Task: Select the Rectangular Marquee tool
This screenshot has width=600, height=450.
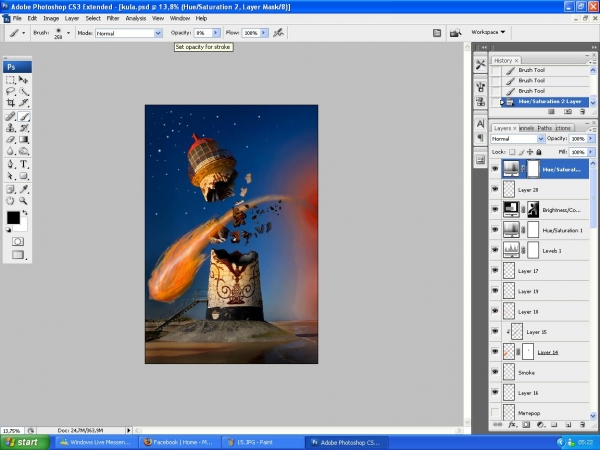Action: click(x=10, y=80)
